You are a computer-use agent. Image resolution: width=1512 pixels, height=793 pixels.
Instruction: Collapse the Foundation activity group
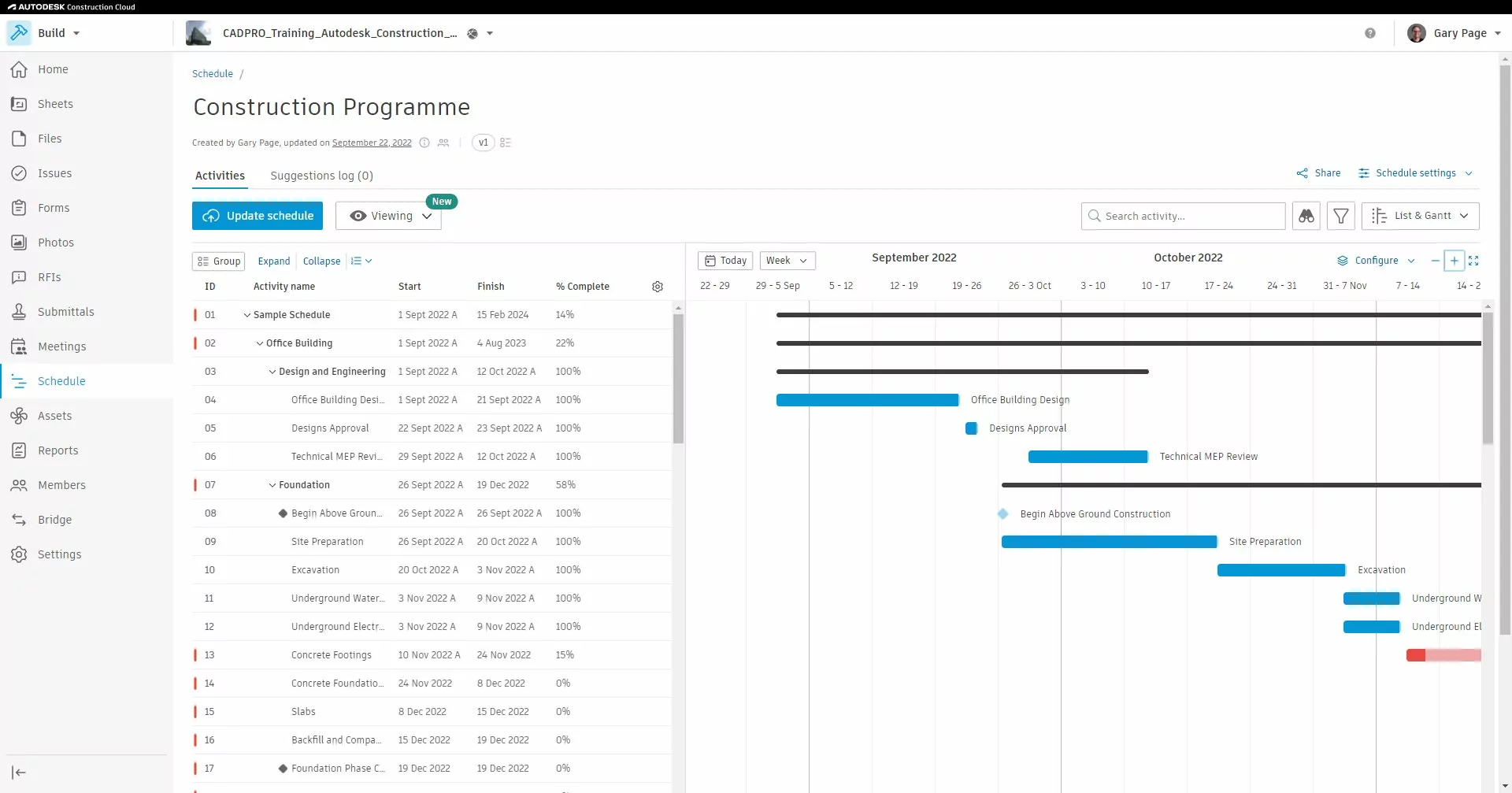click(272, 485)
